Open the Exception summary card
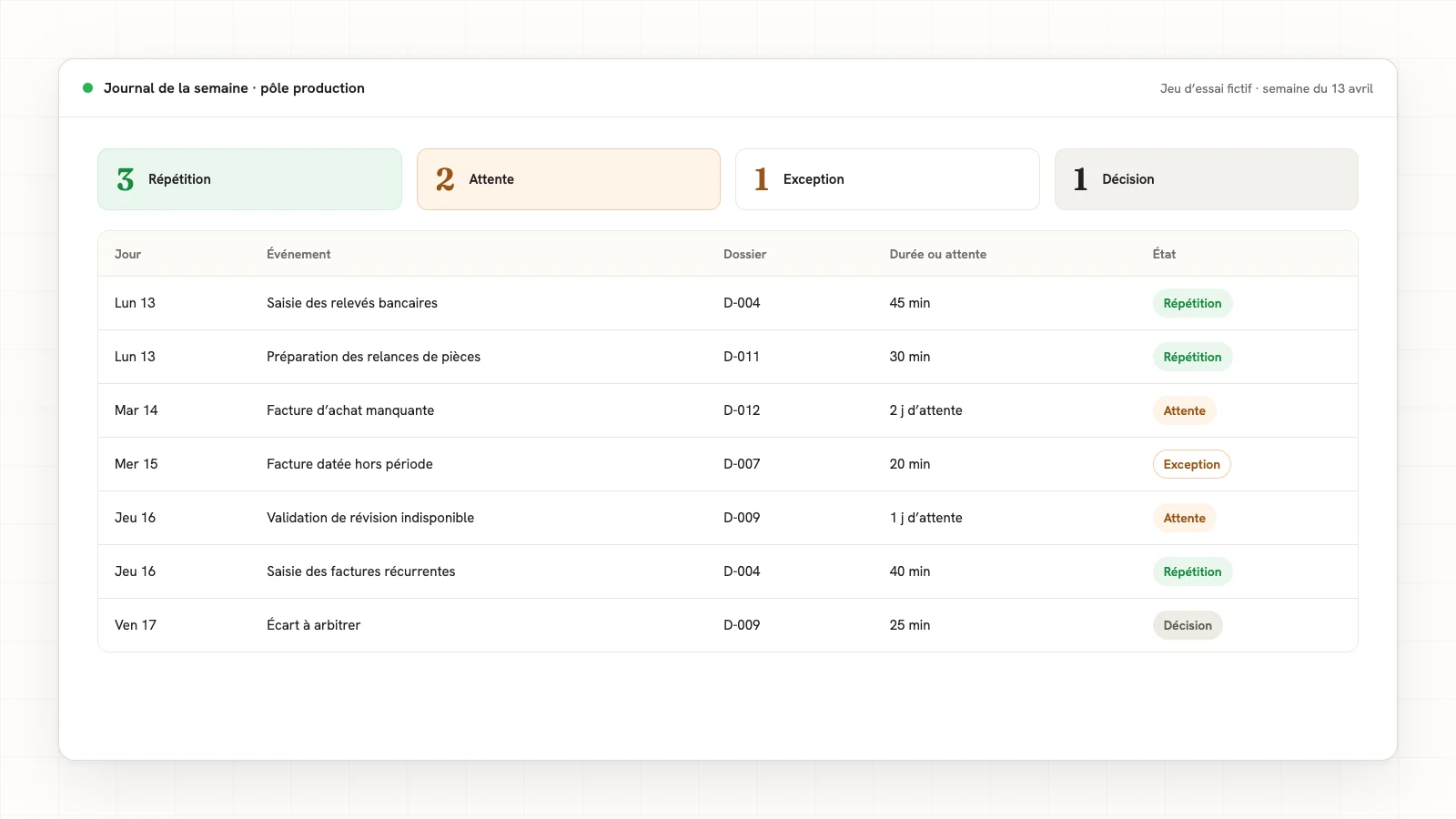The image size is (1456, 819). tap(887, 179)
